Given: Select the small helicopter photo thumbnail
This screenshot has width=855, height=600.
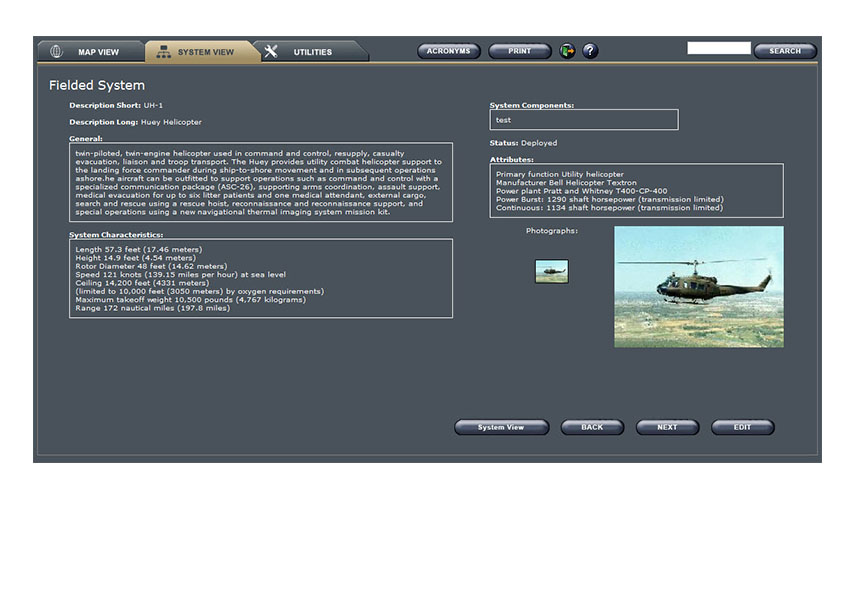Looking at the screenshot, I should 552,271.
